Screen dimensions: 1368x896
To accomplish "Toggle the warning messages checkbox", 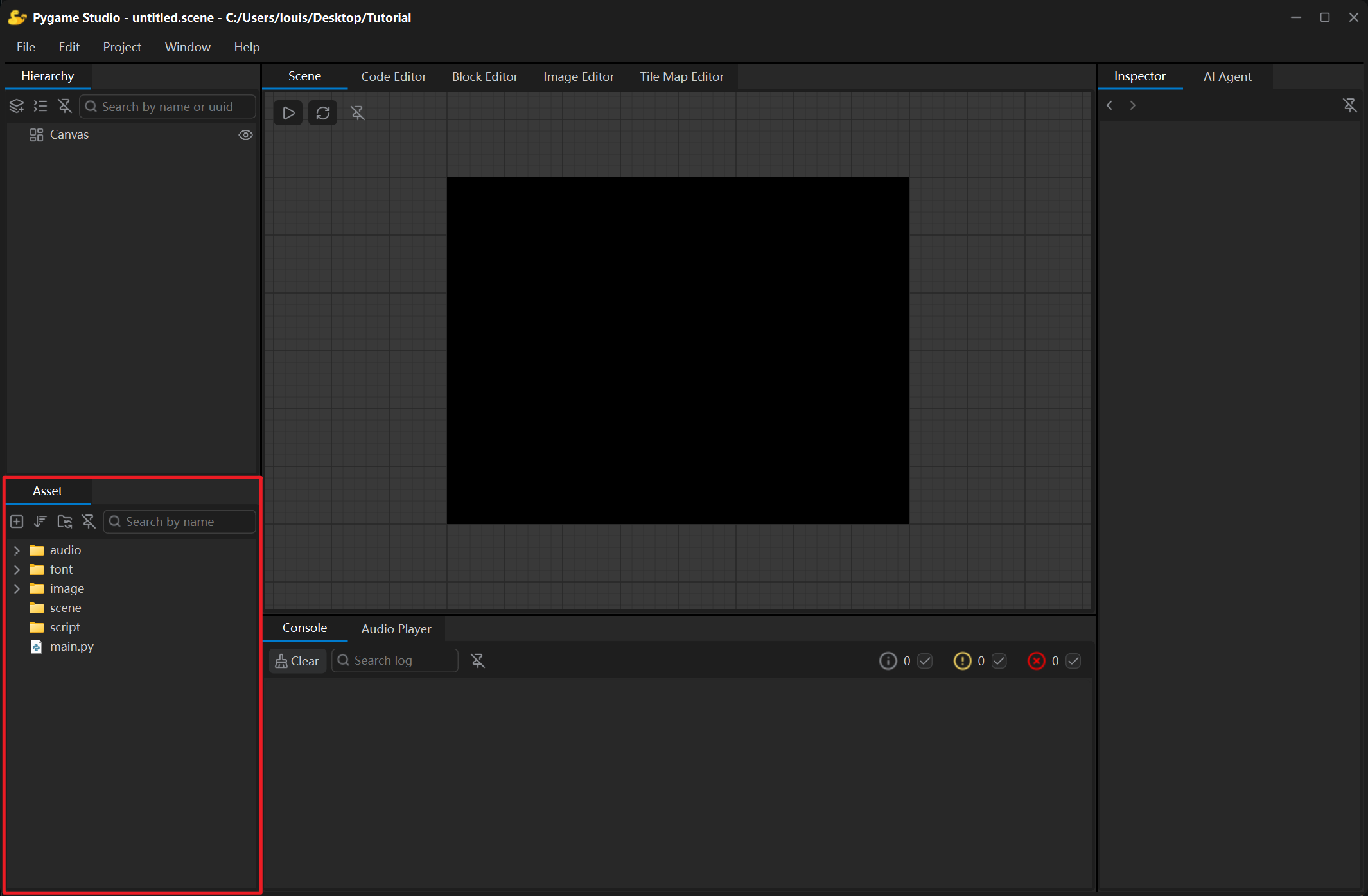I will (x=999, y=661).
